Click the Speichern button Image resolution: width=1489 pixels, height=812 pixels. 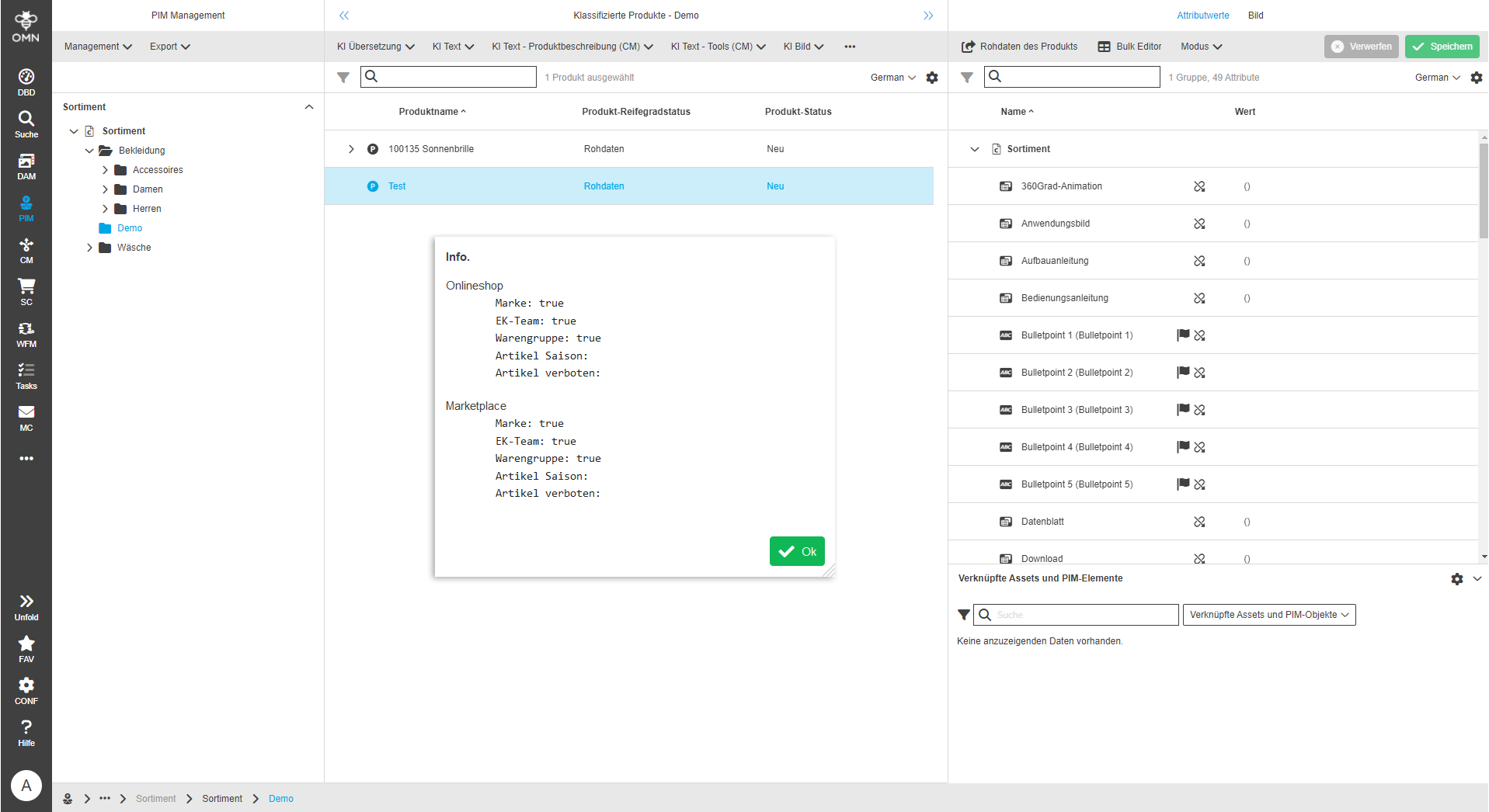click(x=1442, y=47)
